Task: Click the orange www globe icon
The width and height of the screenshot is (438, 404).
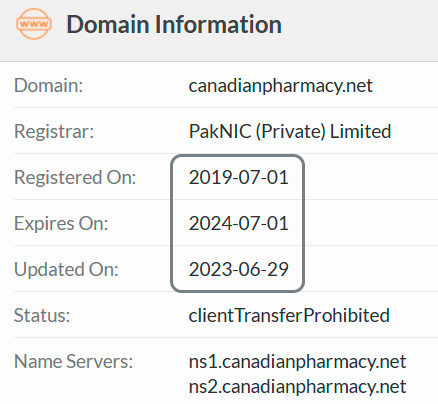Action: click(x=34, y=24)
